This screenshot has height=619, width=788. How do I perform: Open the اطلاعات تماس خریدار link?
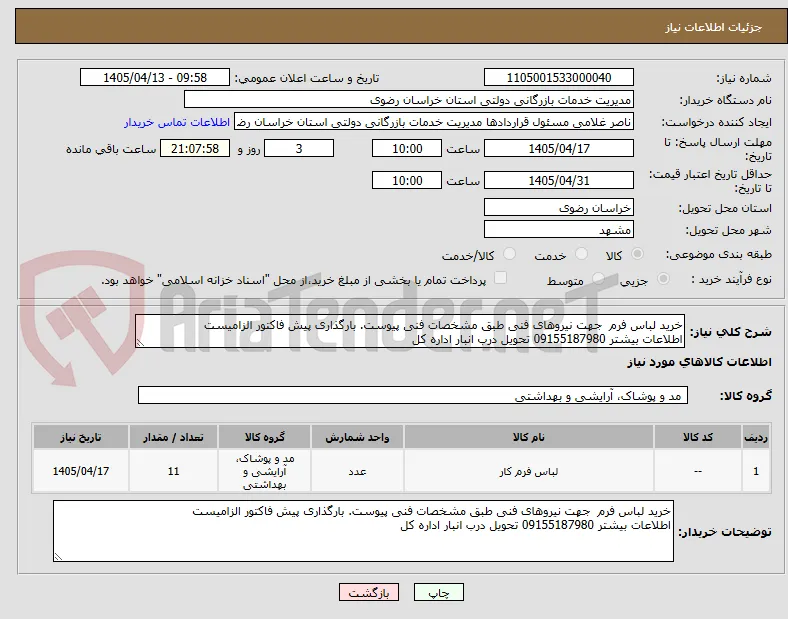click(x=177, y=122)
